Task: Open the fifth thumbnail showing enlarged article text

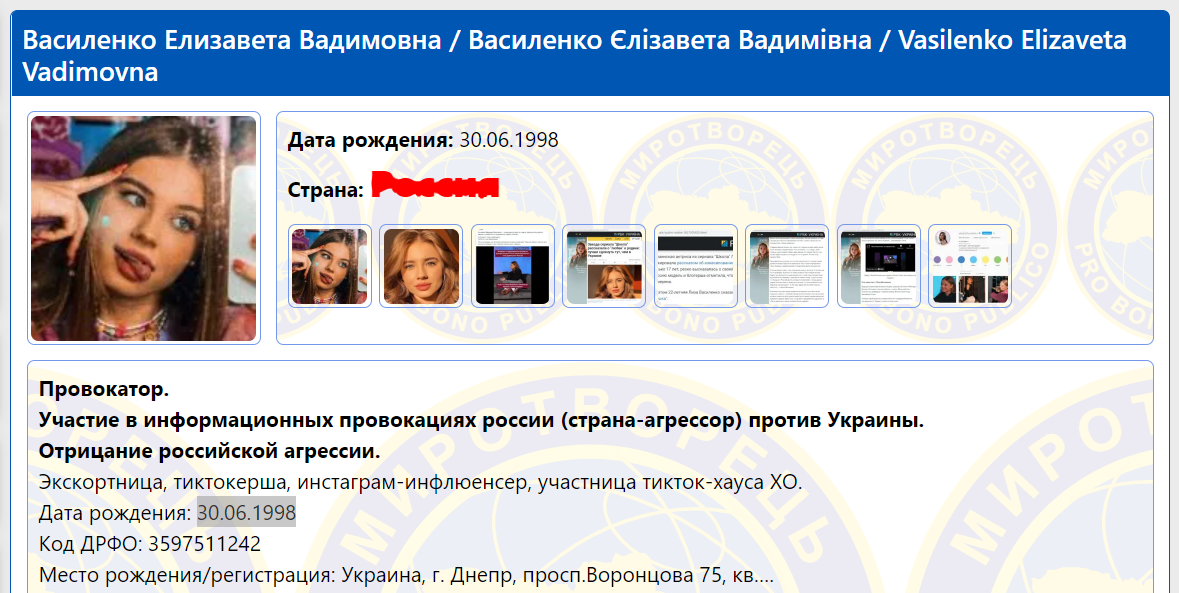Action: (x=696, y=266)
